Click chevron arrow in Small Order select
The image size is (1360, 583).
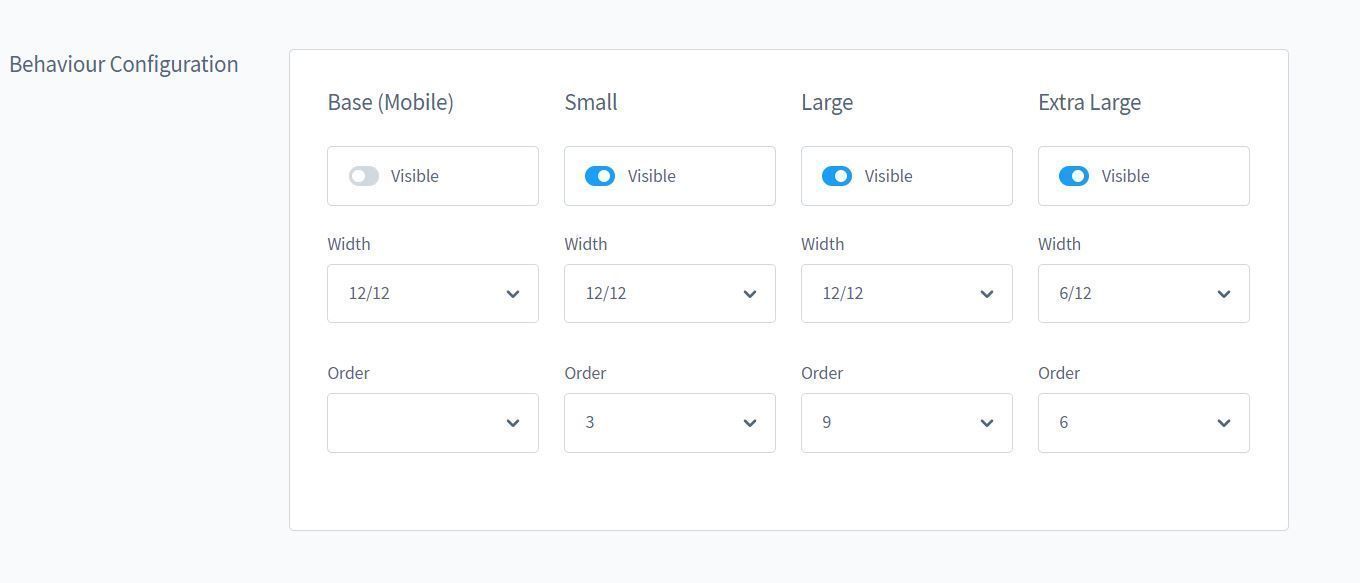(750, 423)
